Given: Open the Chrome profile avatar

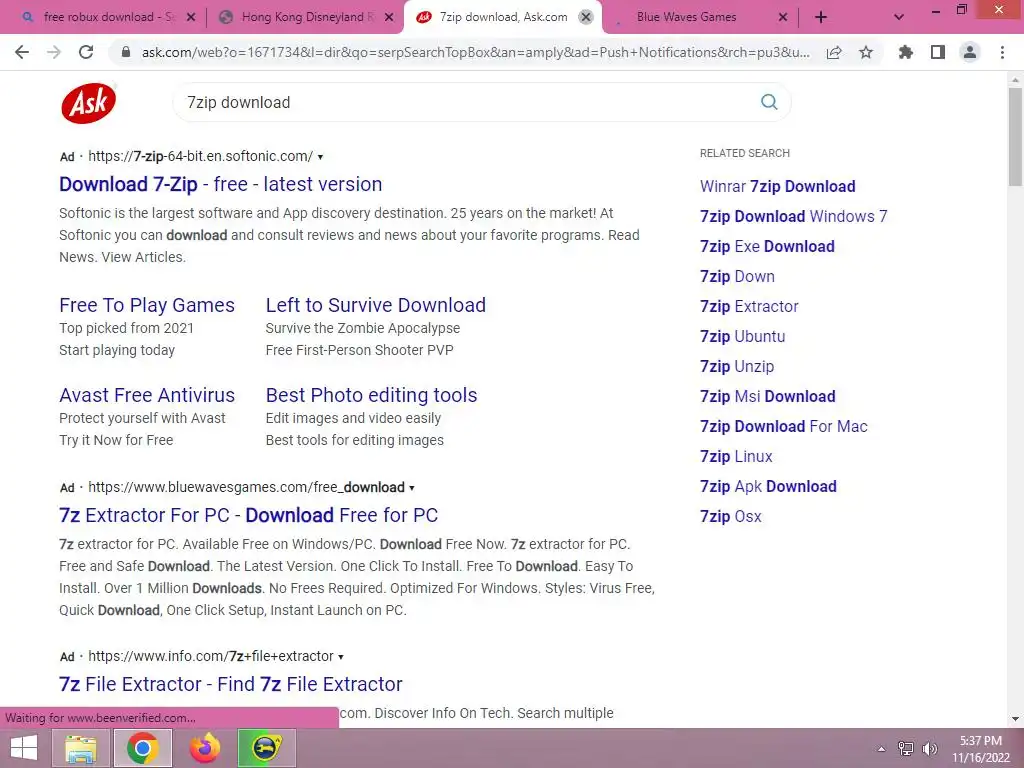Looking at the screenshot, I should [x=970, y=52].
